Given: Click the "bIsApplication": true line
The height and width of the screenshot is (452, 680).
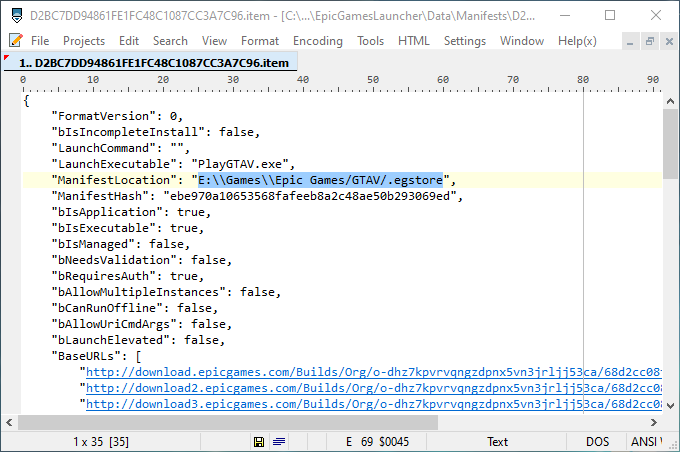Looking at the screenshot, I should point(131,212).
